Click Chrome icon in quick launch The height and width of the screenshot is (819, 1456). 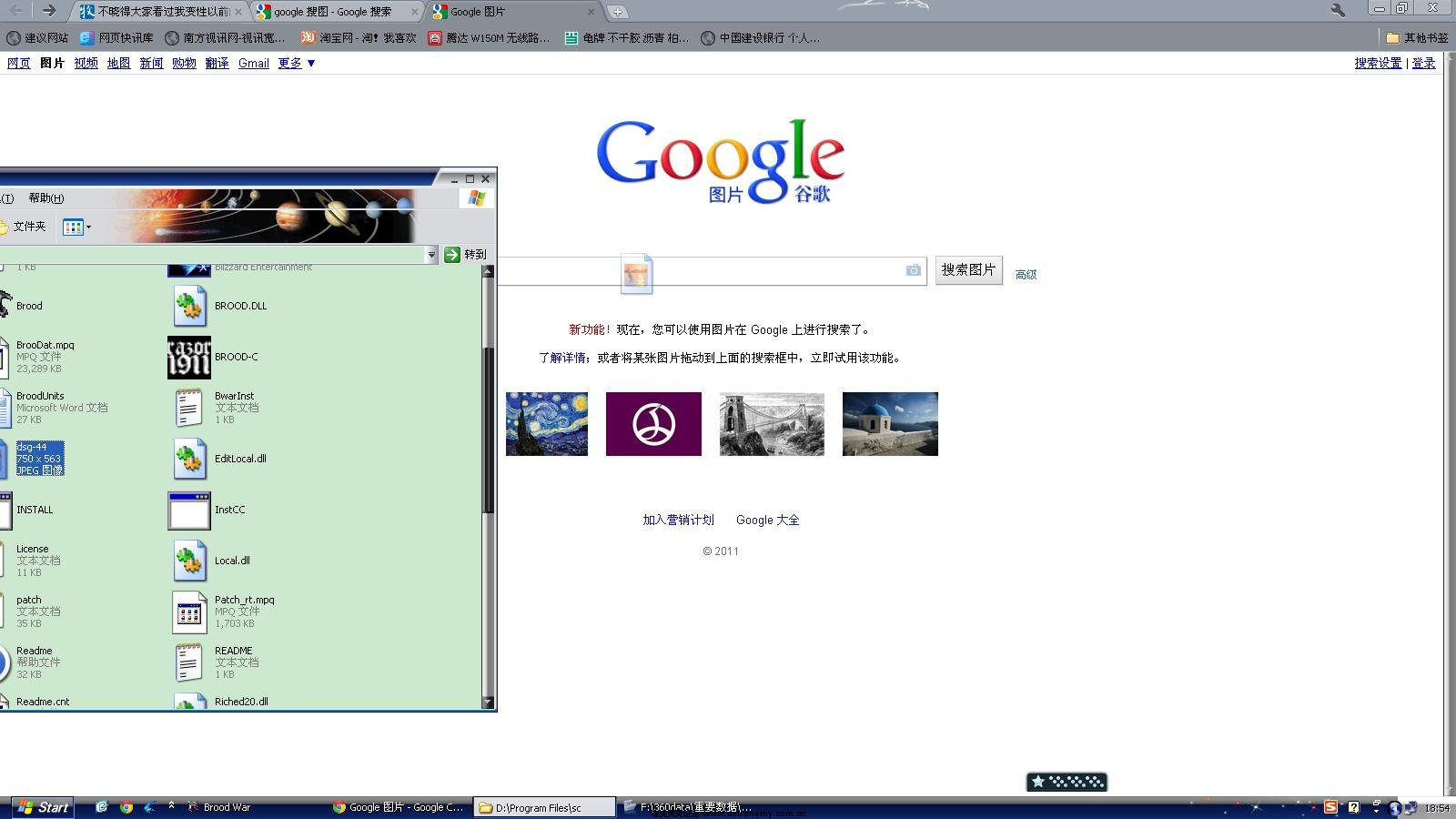[126, 807]
